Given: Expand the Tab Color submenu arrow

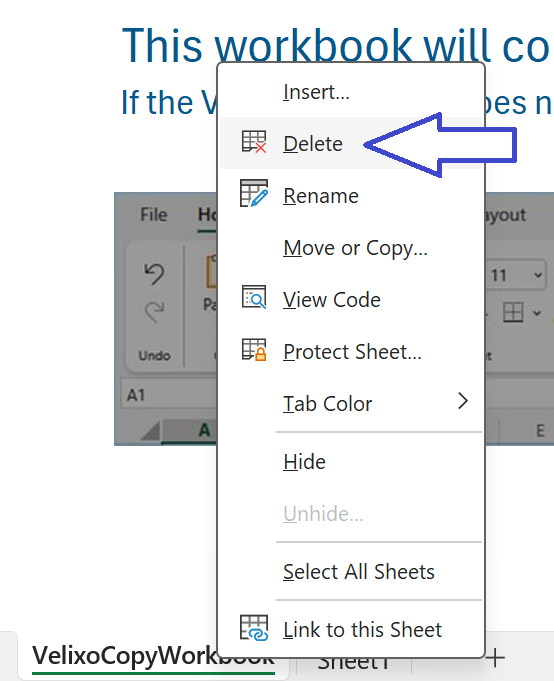Looking at the screenshot, I should [x=463, y=401].
